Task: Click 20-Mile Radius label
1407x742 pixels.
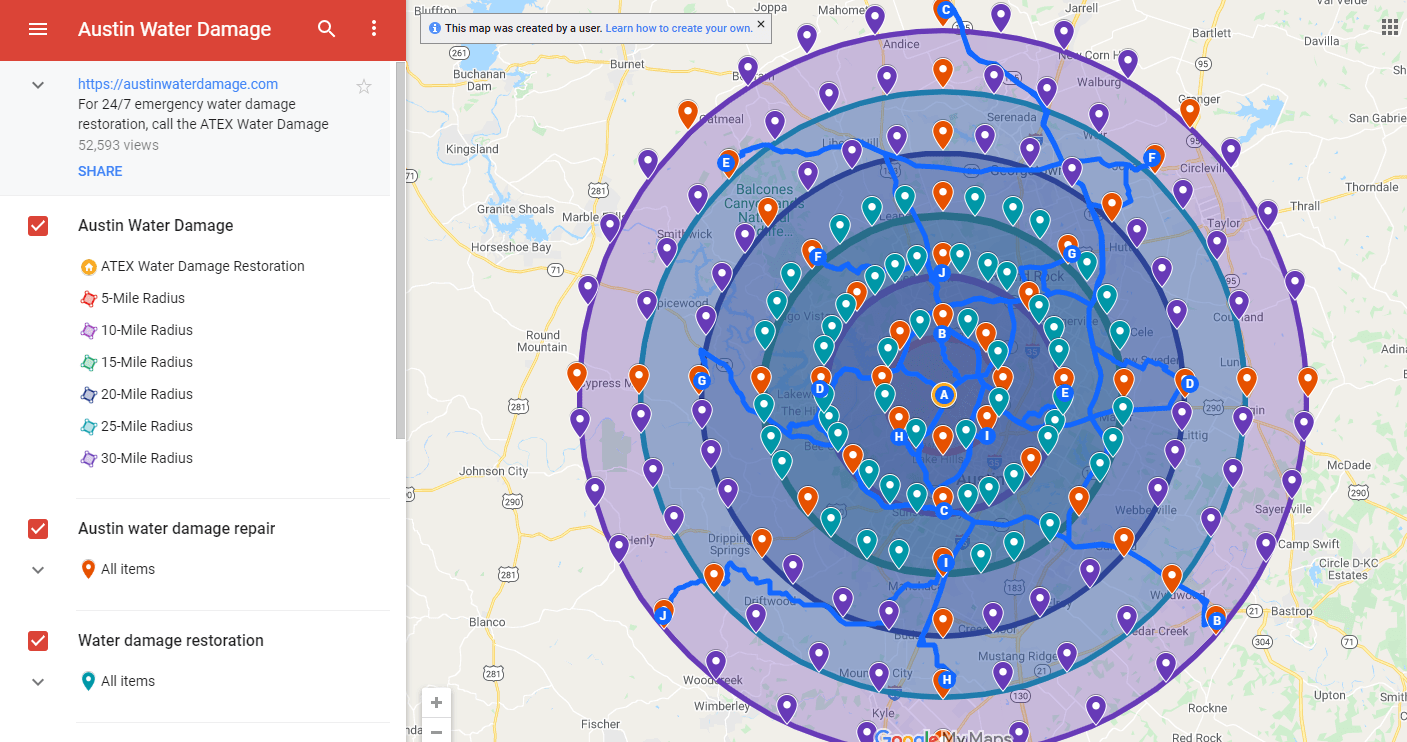Action: point(147,394)
